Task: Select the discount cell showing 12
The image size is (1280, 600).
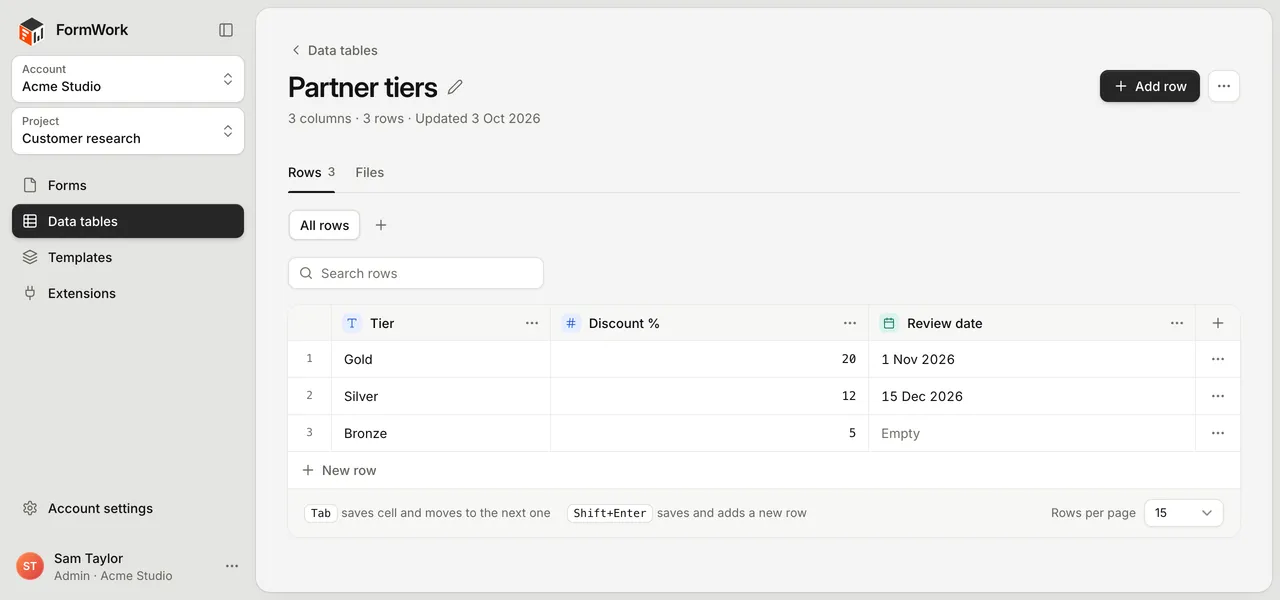Action: [709, 396]
